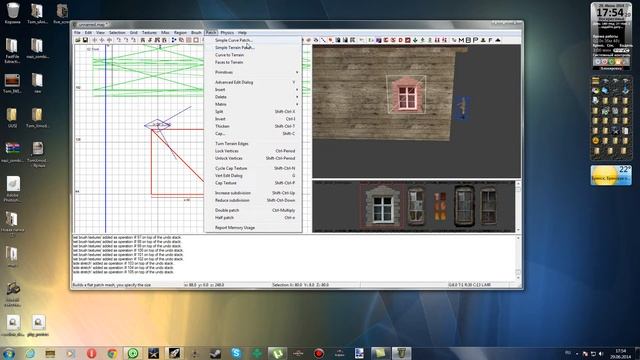This screenshot has height=360, width=640.
Task: Select Unlock Vertices entry
Action: click(253, 158)
